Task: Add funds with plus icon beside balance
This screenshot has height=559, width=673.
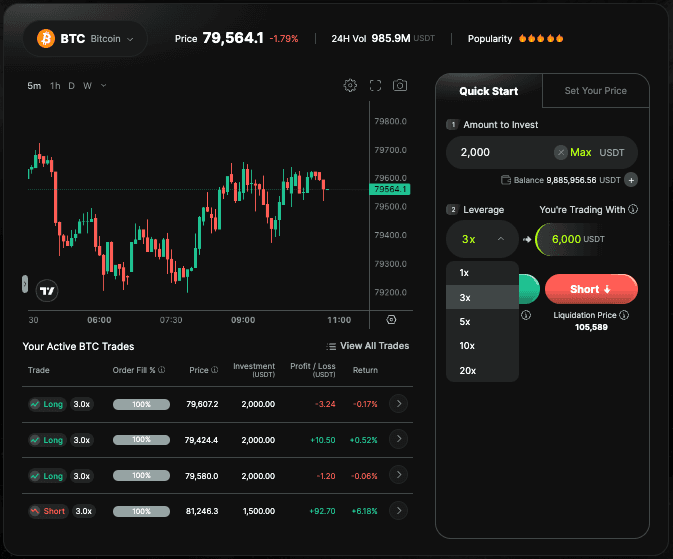Action: (631, 180)
